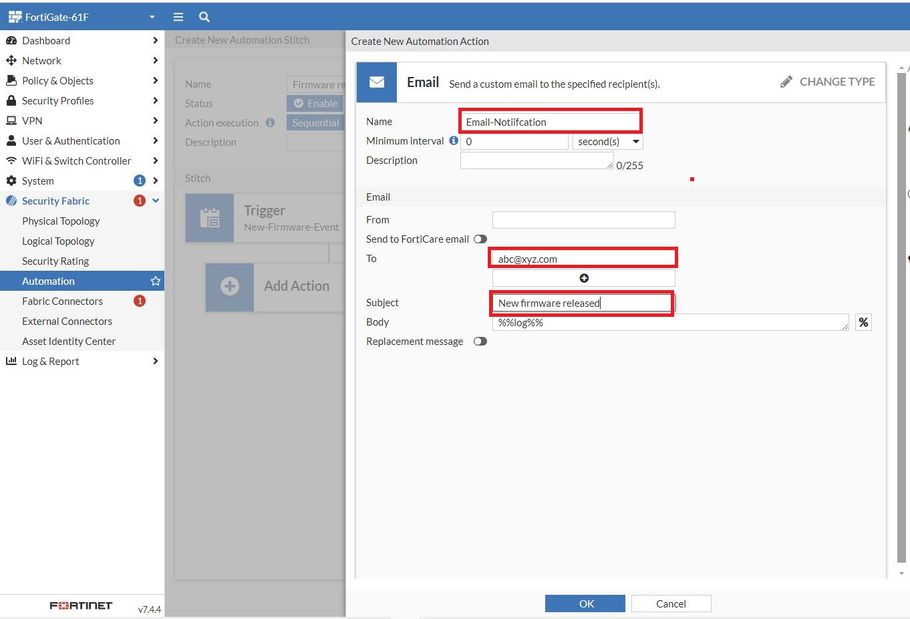Select Sequential action execution
Screen dimensions: 910x619
(x=315, y=123)
